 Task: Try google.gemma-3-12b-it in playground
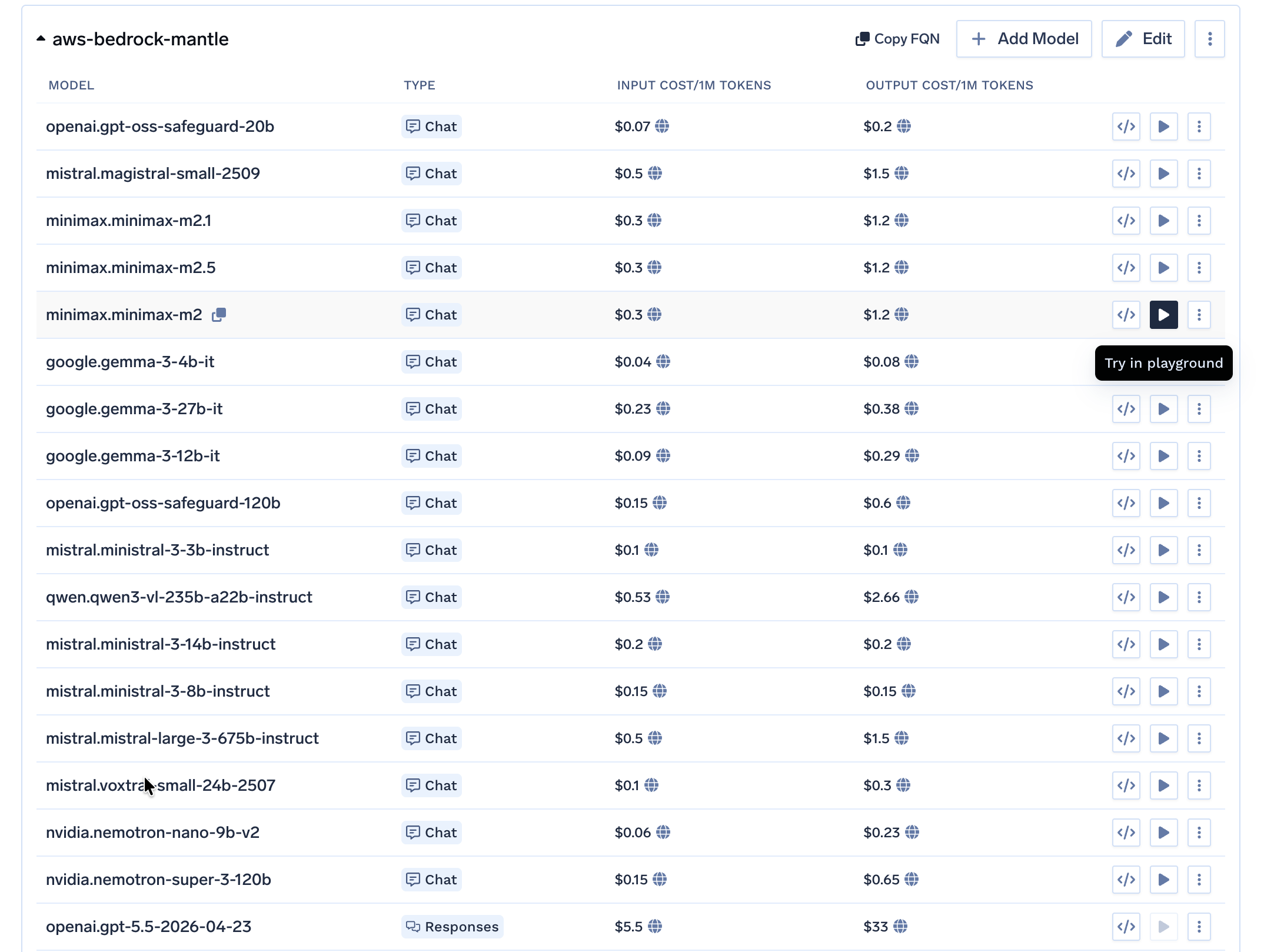pos(1163,456)
